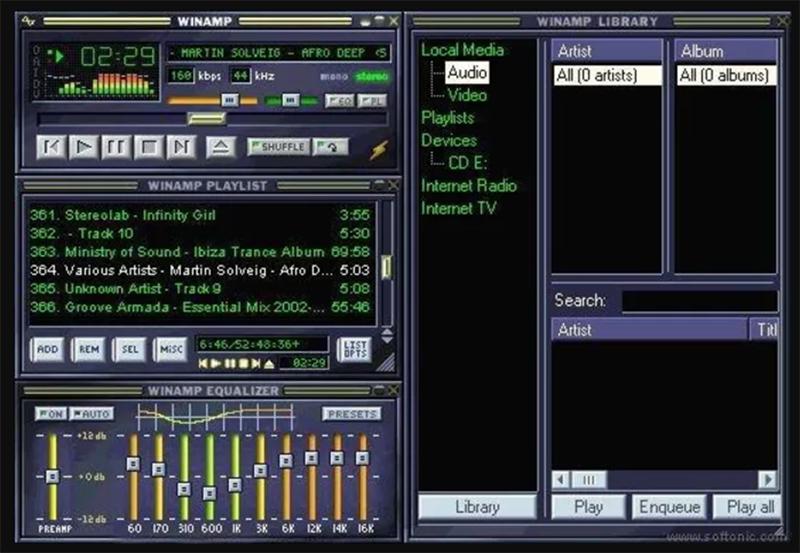Click the 600 Hz equalizer band slider

click(x=210, y=493)
